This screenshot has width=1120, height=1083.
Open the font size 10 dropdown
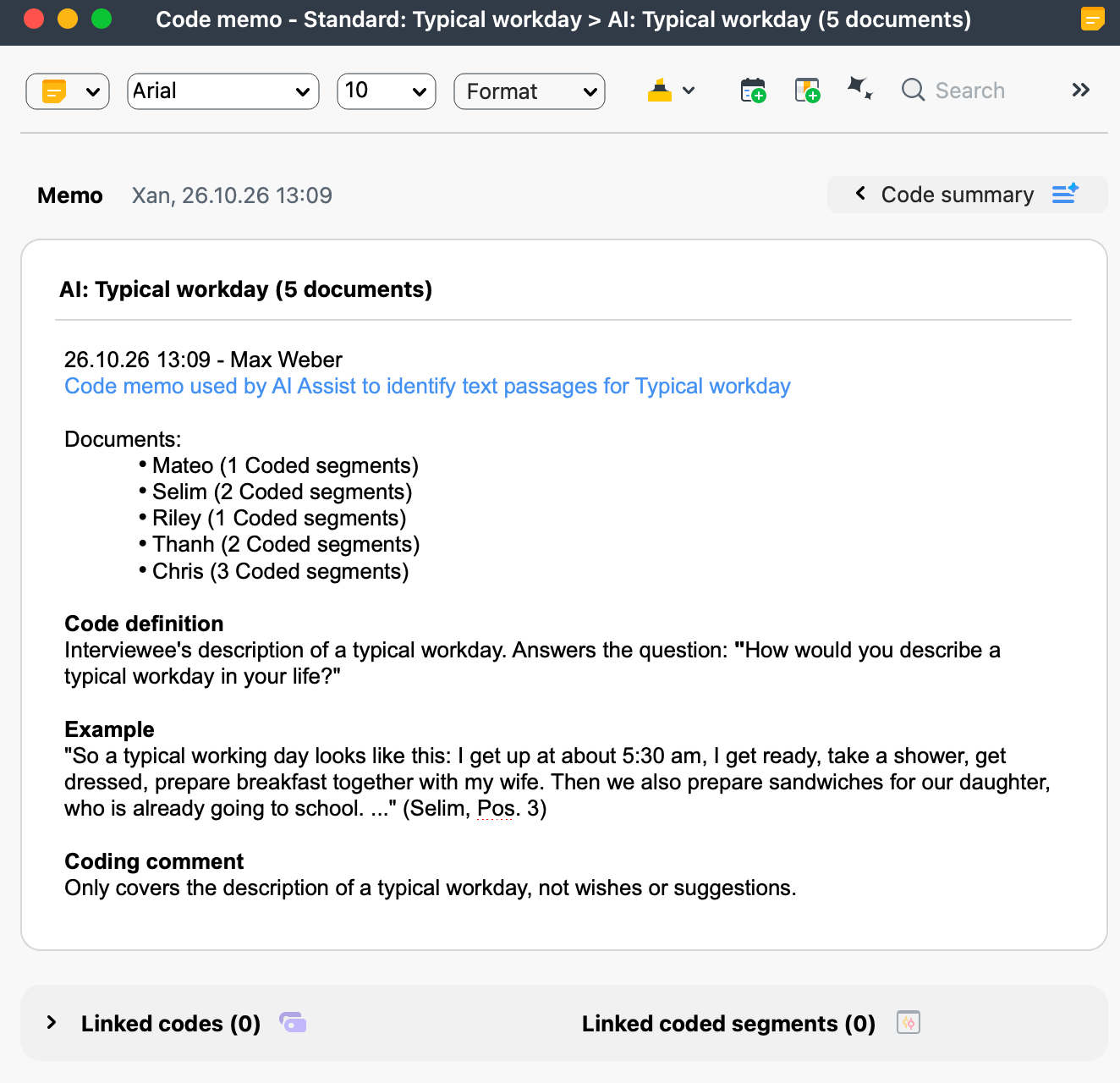coord(387,91)
